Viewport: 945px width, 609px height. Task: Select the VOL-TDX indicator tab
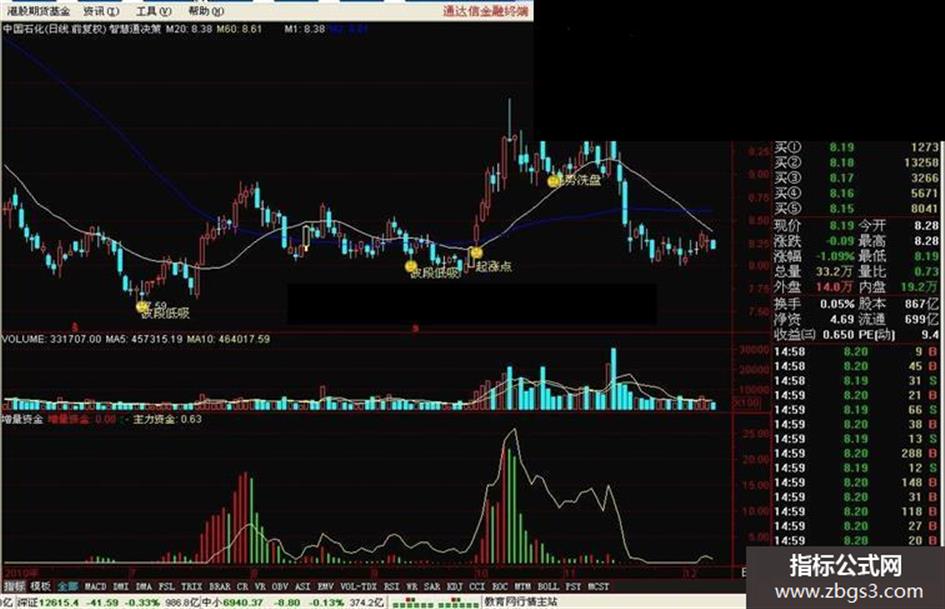(x=359, y=586)
